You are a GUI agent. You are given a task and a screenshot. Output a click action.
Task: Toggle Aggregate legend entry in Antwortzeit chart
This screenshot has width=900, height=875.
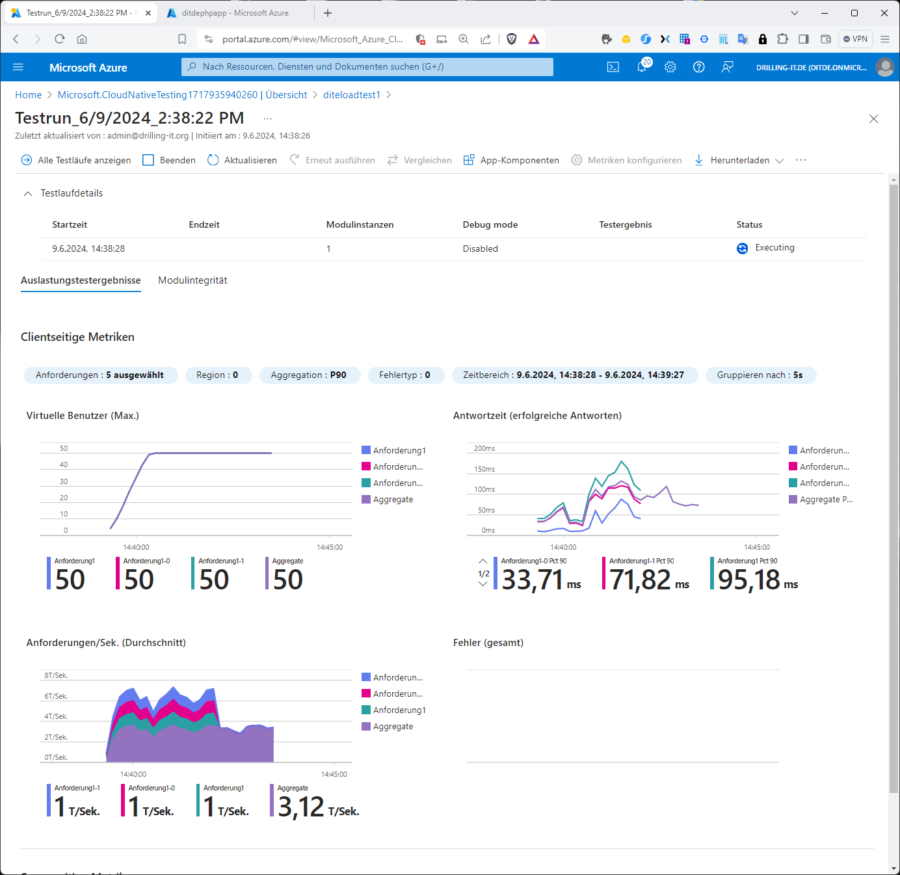824,498
